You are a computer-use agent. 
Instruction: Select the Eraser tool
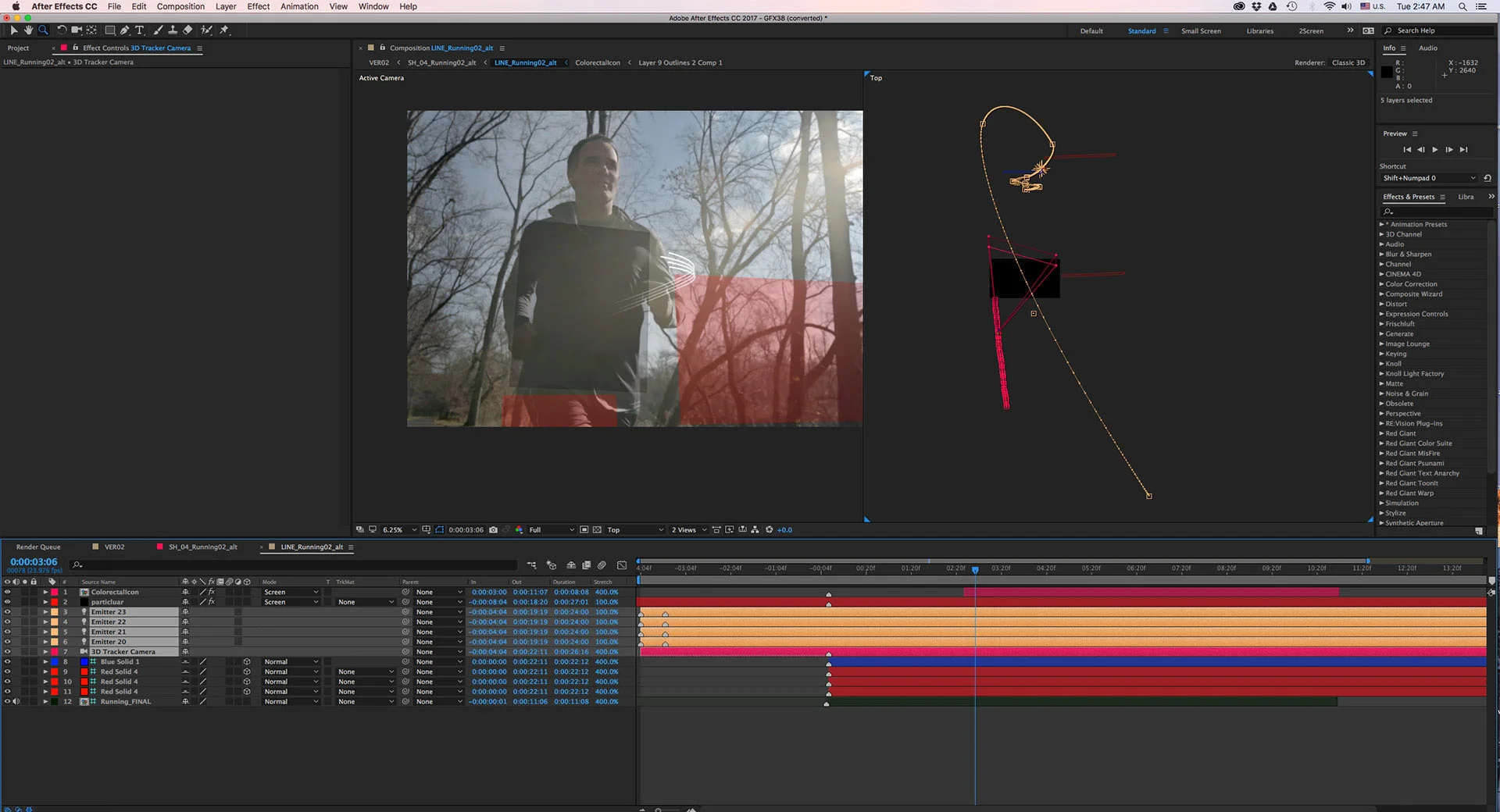187,30
